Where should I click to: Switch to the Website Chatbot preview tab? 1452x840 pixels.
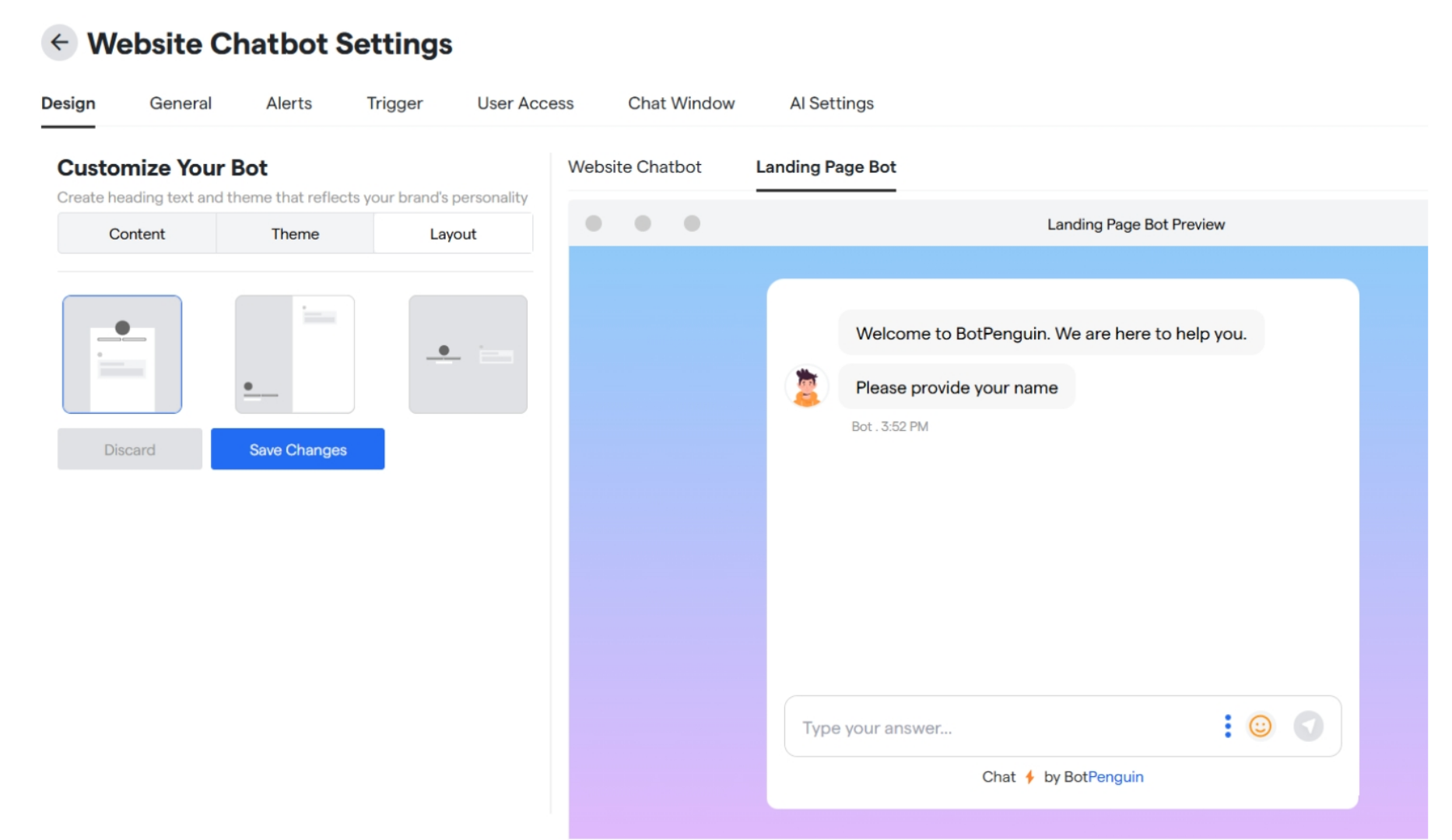635,166
